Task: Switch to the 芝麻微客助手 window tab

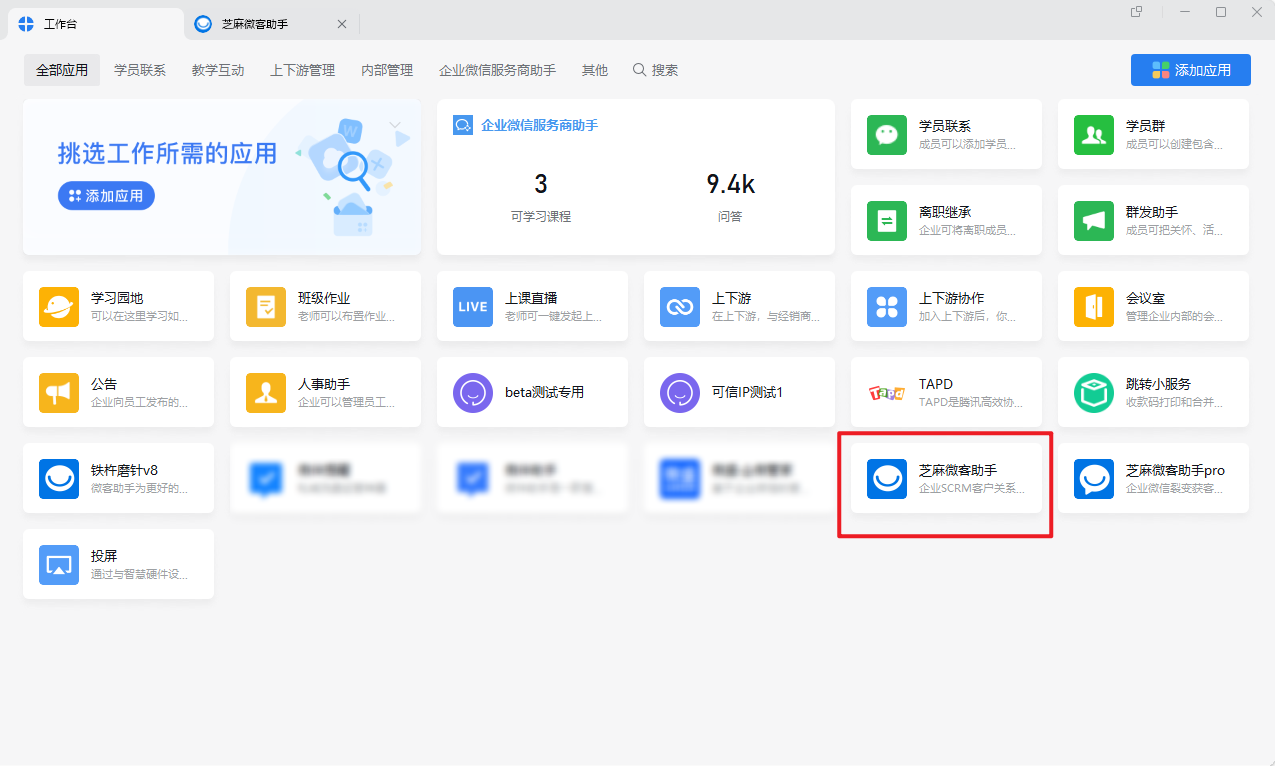Action: pos(272,24)
